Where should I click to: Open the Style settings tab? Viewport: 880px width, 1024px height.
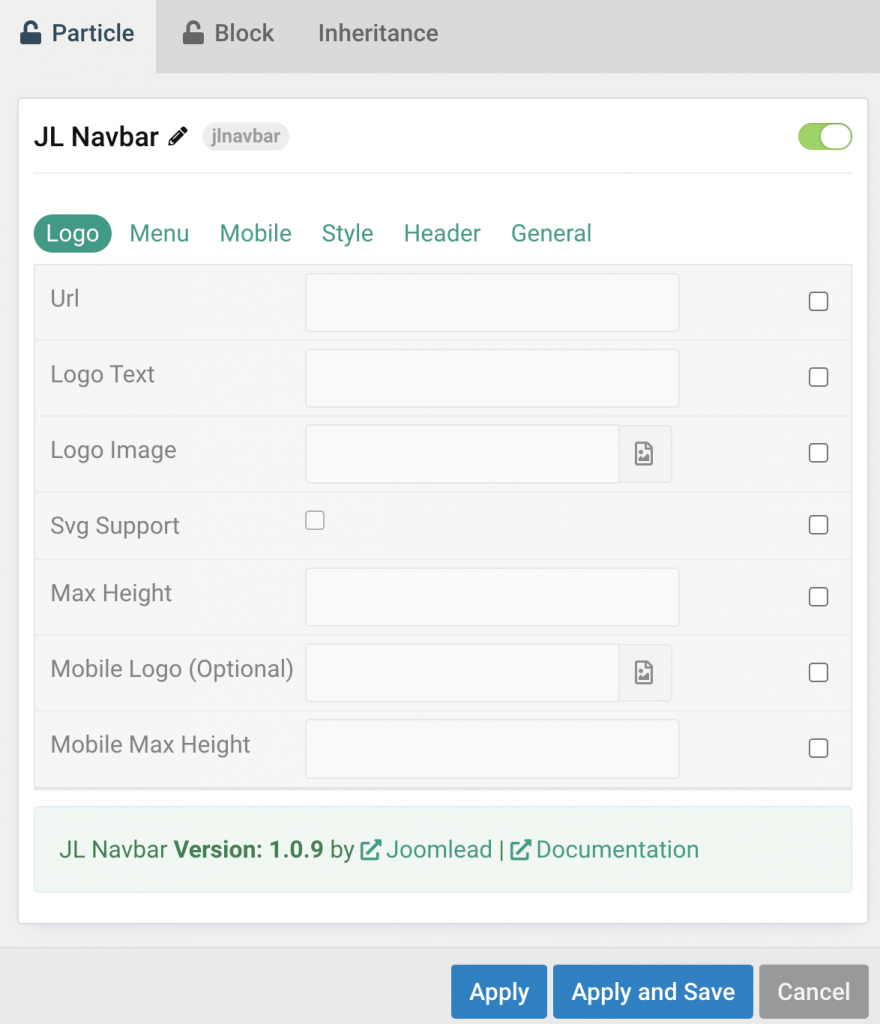(347, 234)
